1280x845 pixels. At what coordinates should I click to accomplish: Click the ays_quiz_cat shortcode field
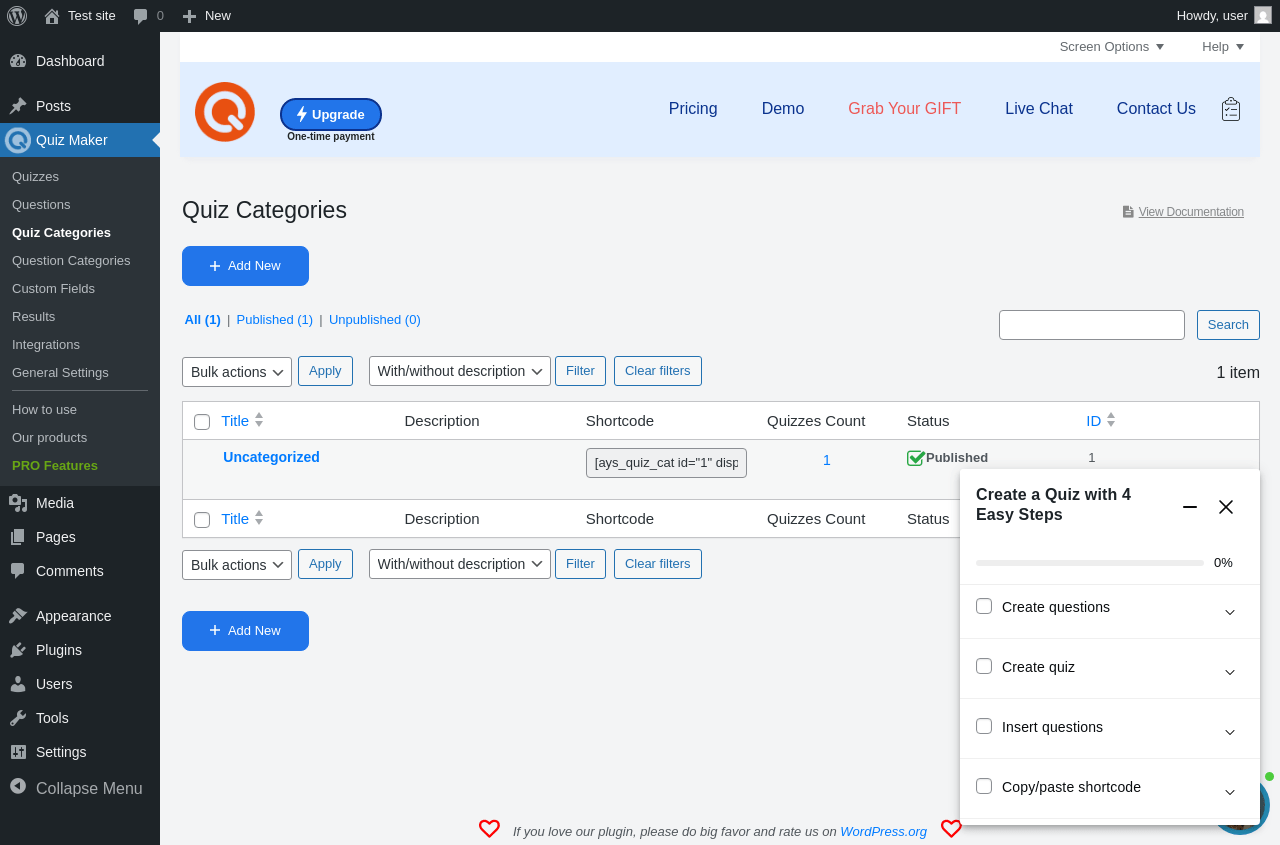tap(666, 463)
